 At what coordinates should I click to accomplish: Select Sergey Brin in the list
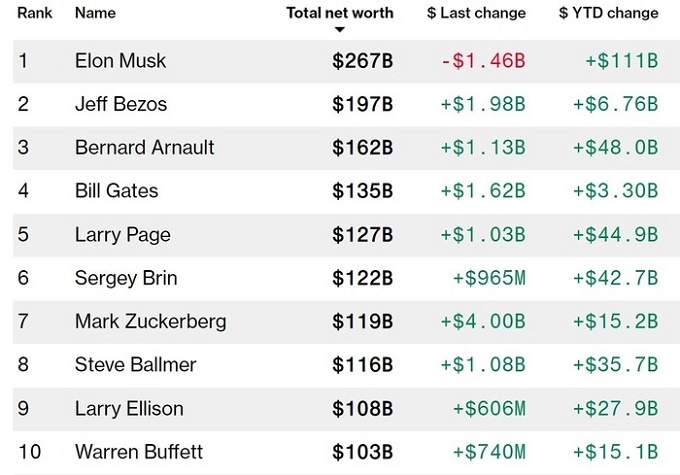[x=125, y=278]
